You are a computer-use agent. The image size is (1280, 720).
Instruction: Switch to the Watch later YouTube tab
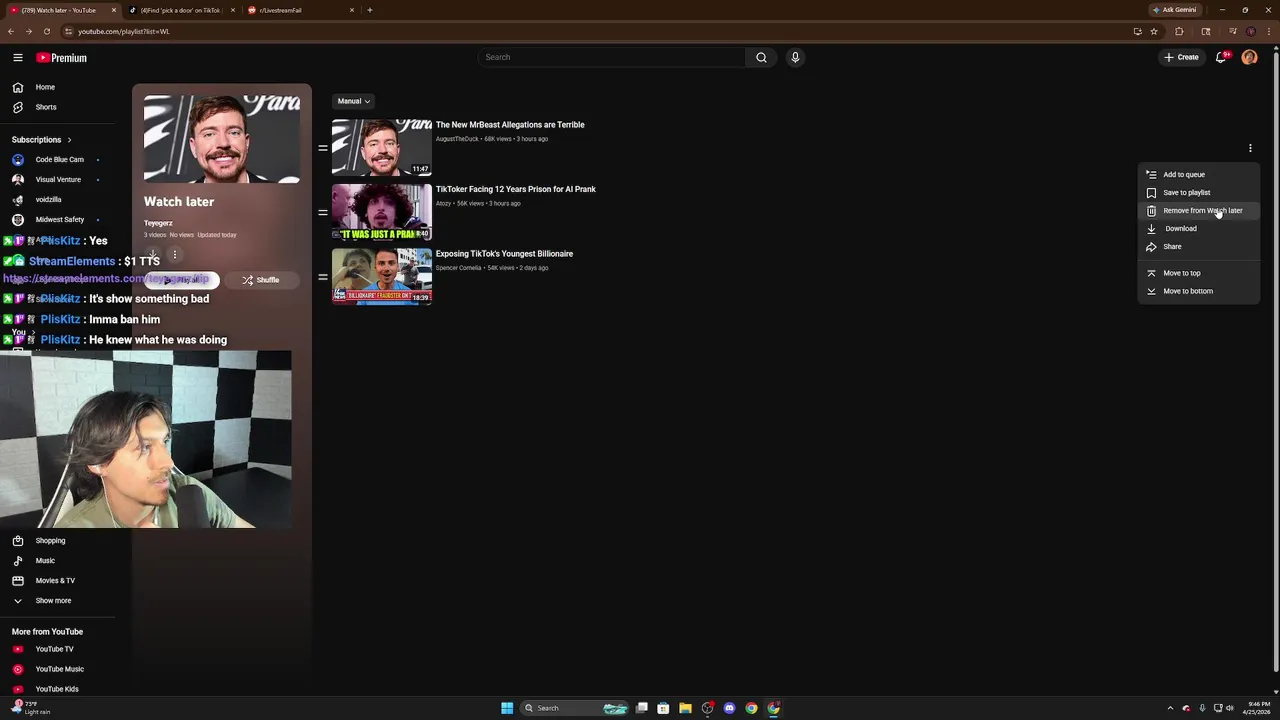pos(62,10)
